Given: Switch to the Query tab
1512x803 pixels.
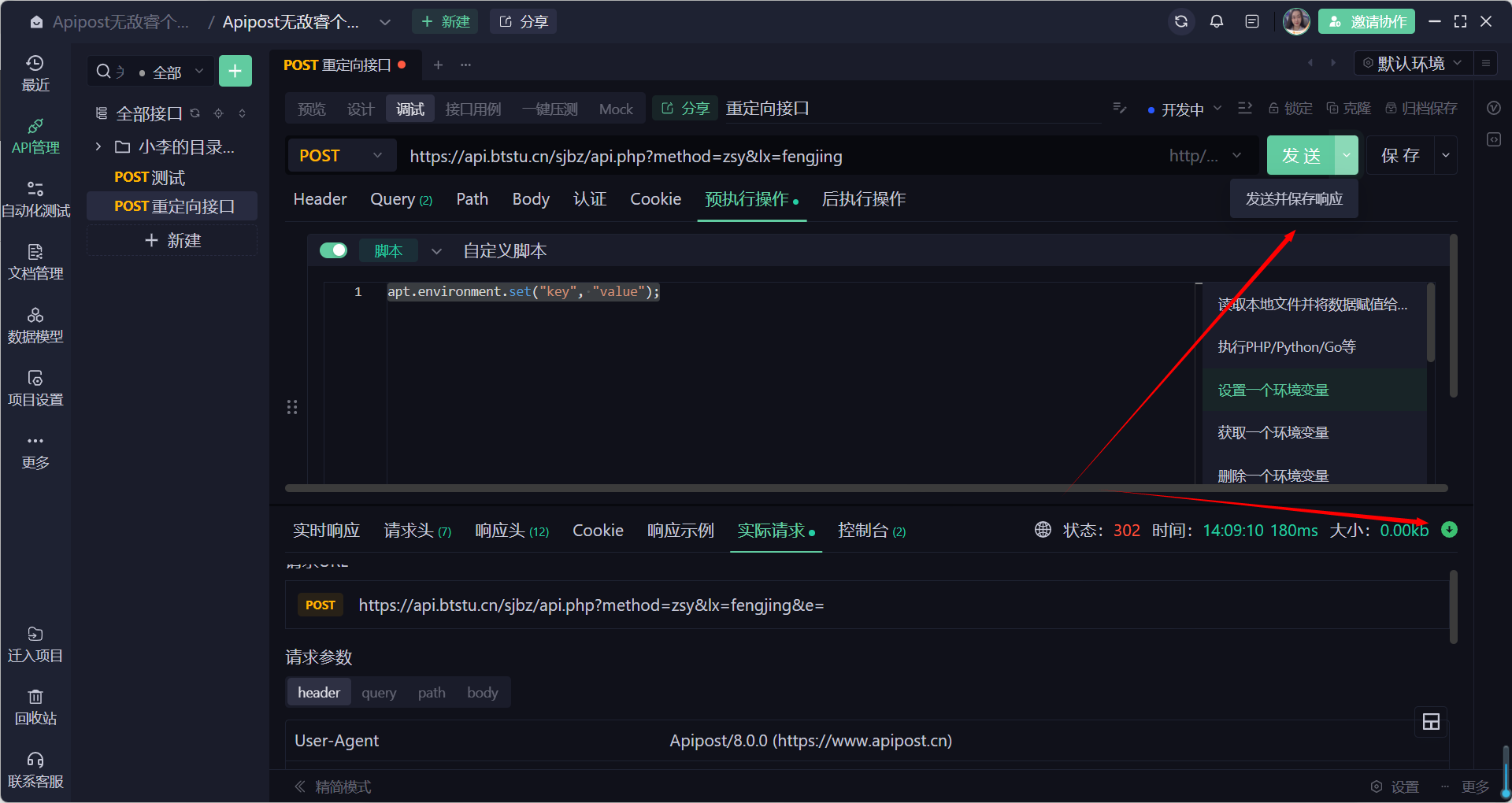Looking at the screenshot, I should tap(401, 199).
